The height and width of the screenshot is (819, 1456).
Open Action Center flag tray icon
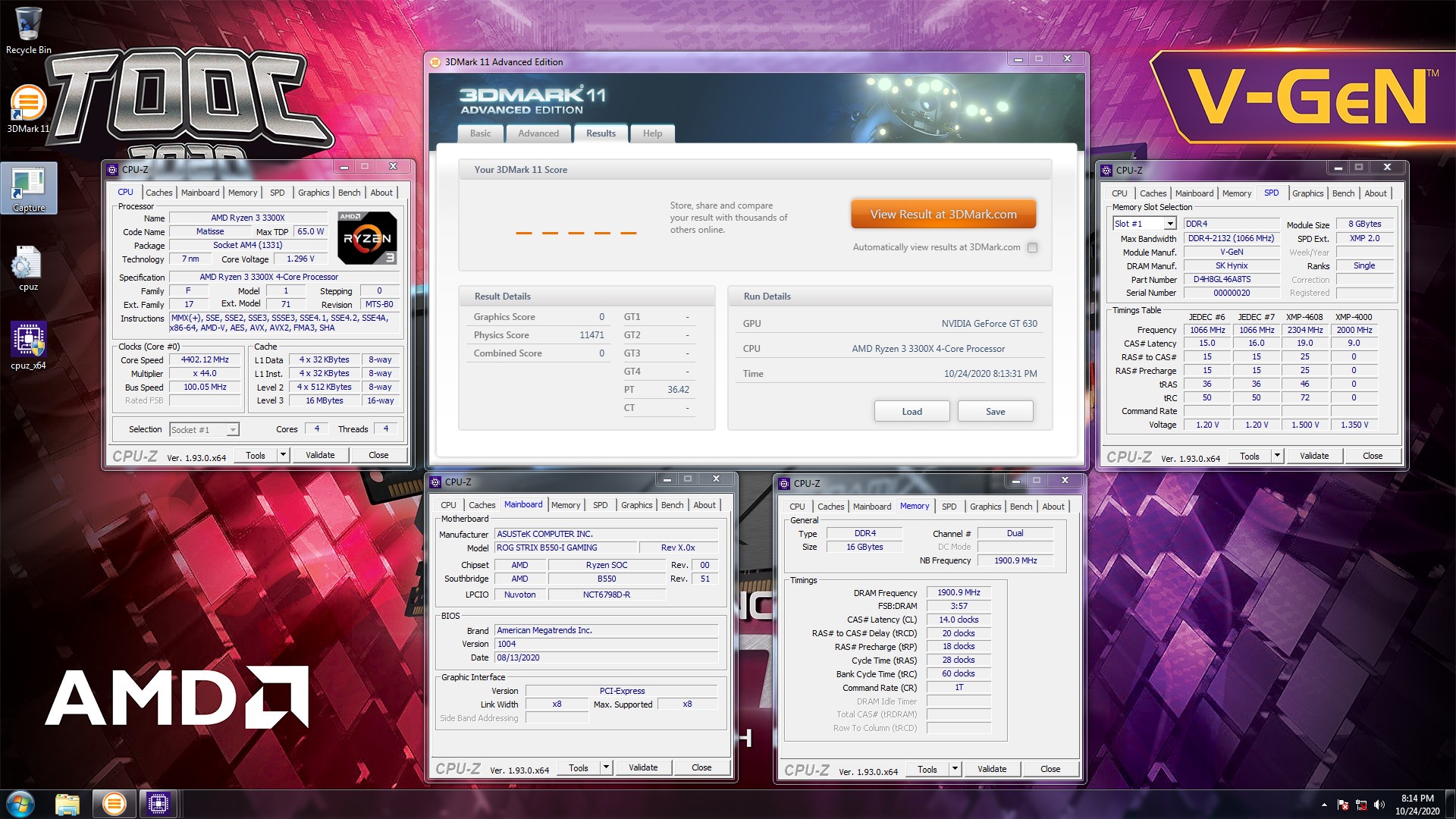coord(1343,805)
